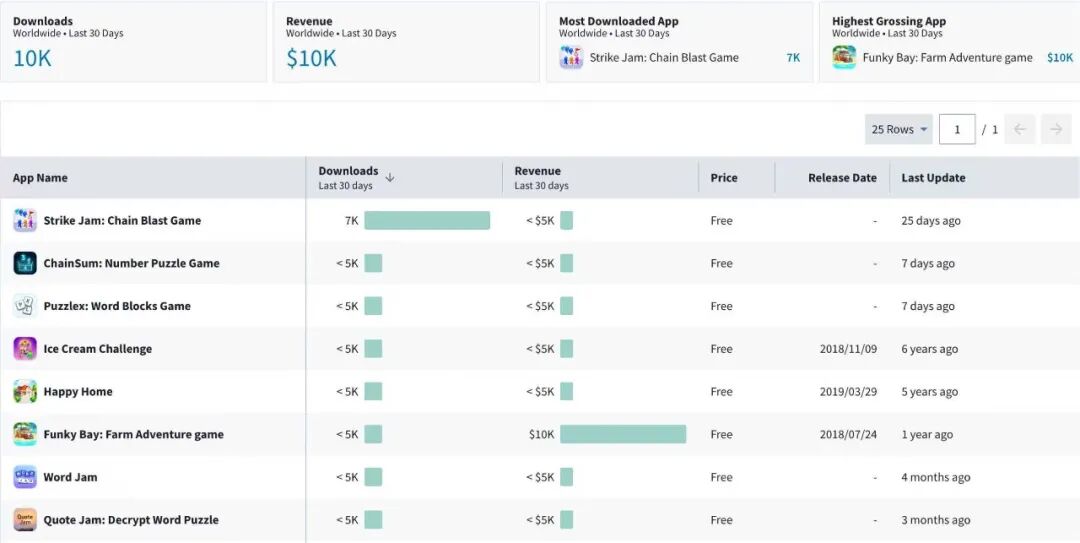Sort by the Revenue column header
Screen dimensions: 1080x543
coord(538,171)
